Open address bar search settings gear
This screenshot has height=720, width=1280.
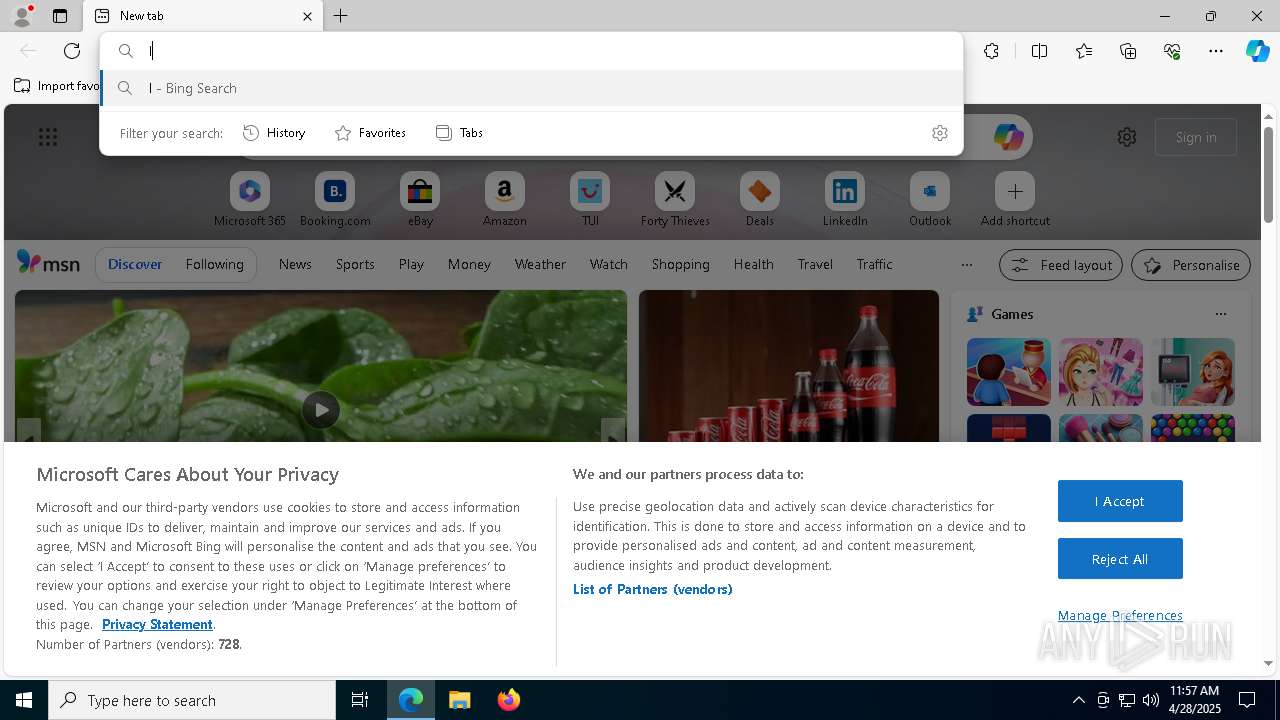[940, 133]
